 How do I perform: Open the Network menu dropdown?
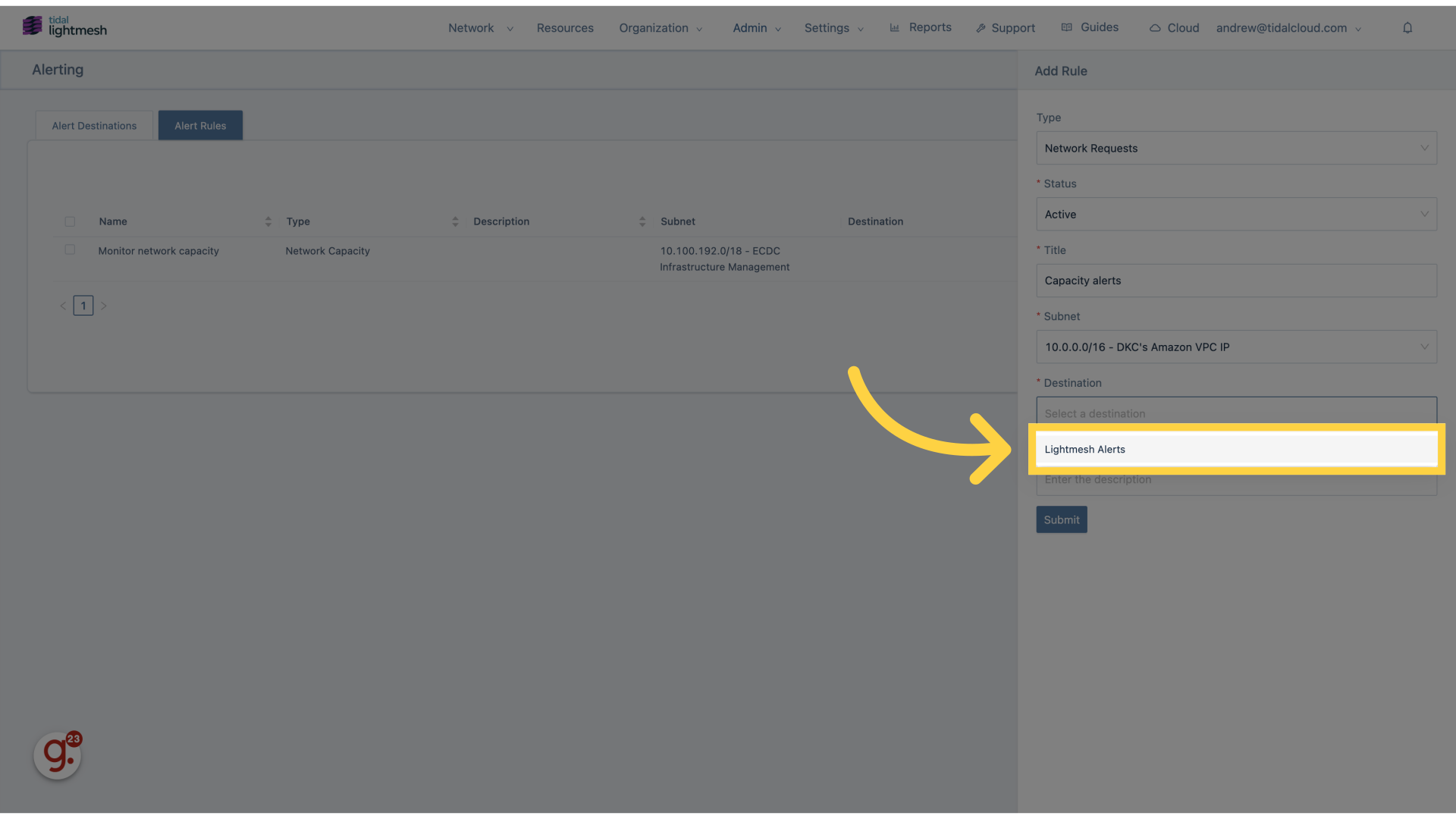[470, 27]
